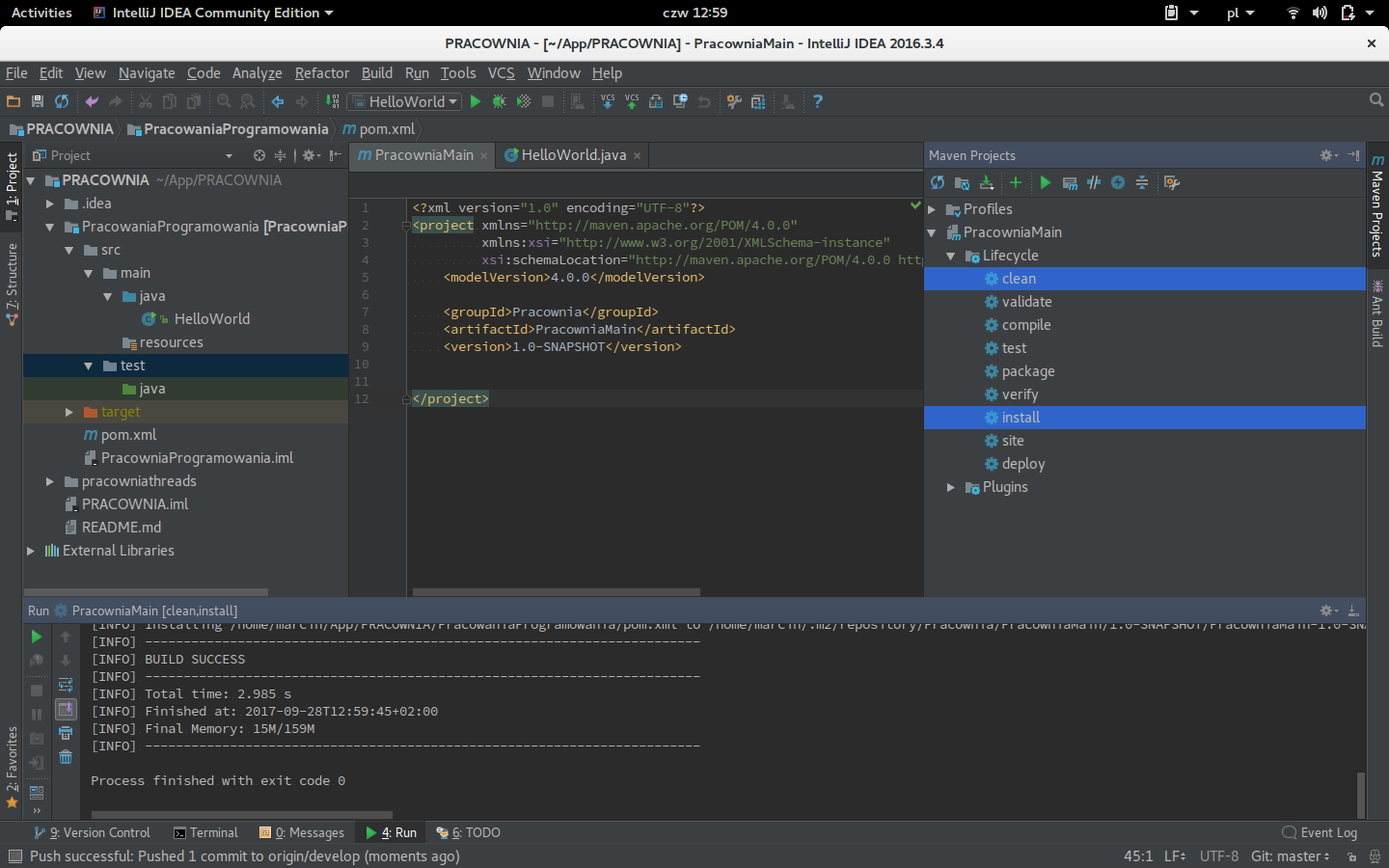
Task: Expand External Libraries node
Action: click(31, 551)
